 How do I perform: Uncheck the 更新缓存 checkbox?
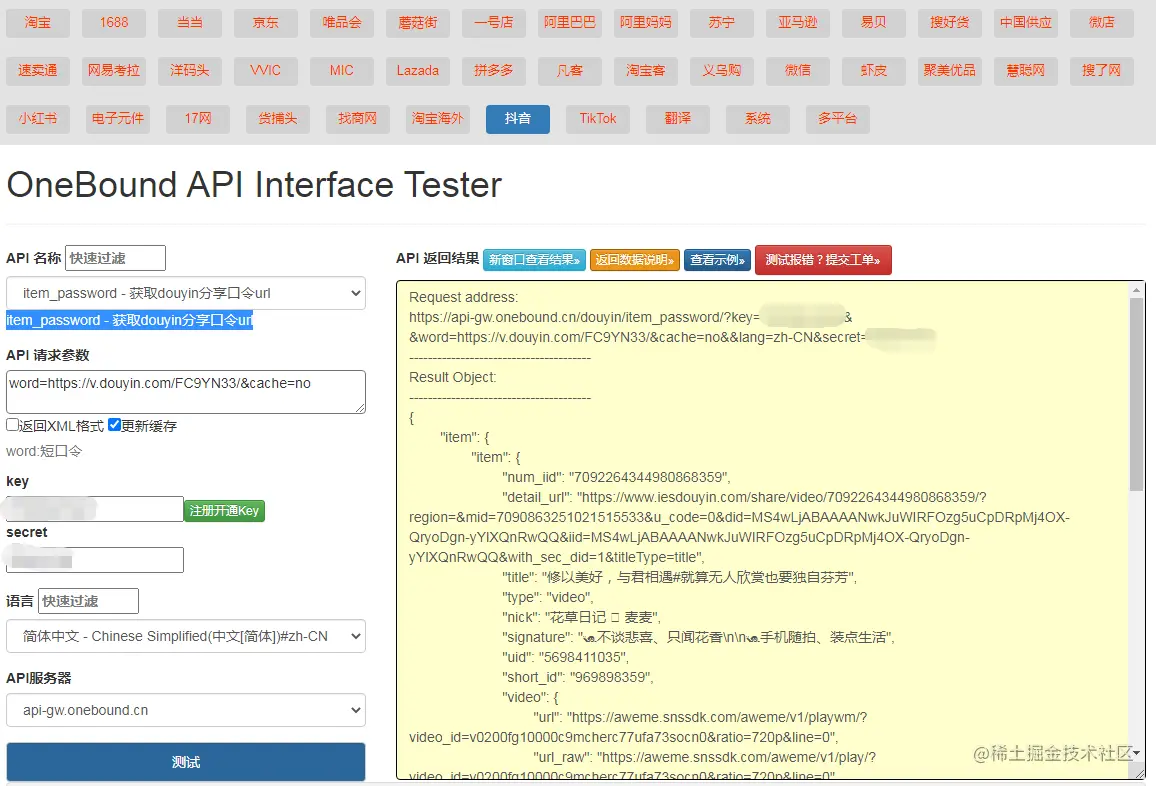pos(114,425)
